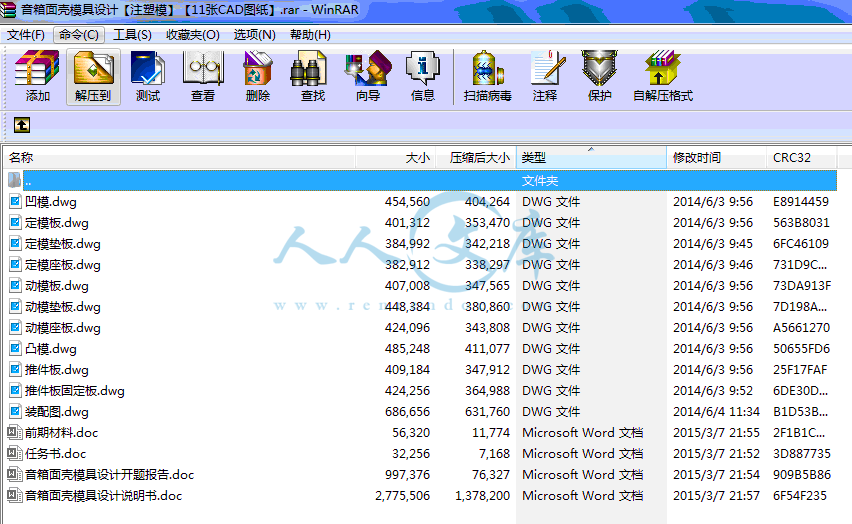Viewport: 852px width, 524px height.
Task: Click the file icon of 定模座板.dwg
Action: [15, 265]
